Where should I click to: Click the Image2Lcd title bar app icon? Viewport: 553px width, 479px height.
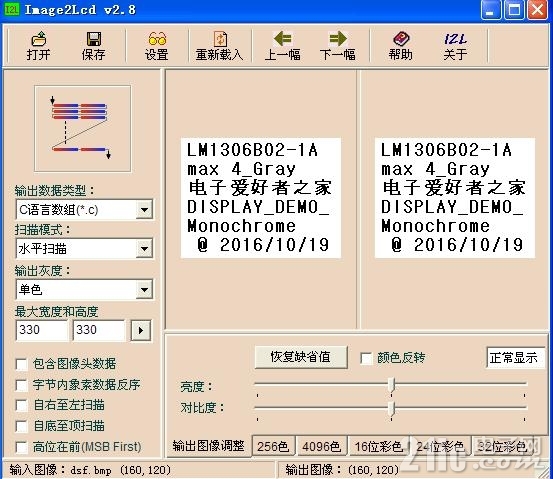11,10
